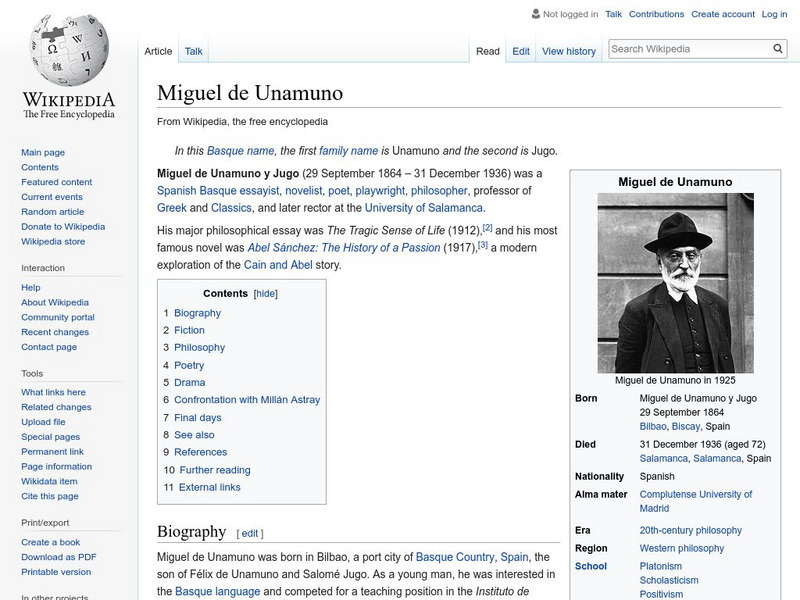800x600 pixels.
Task: Switch to the Talk tab
Action: click(x=194, y=51)
